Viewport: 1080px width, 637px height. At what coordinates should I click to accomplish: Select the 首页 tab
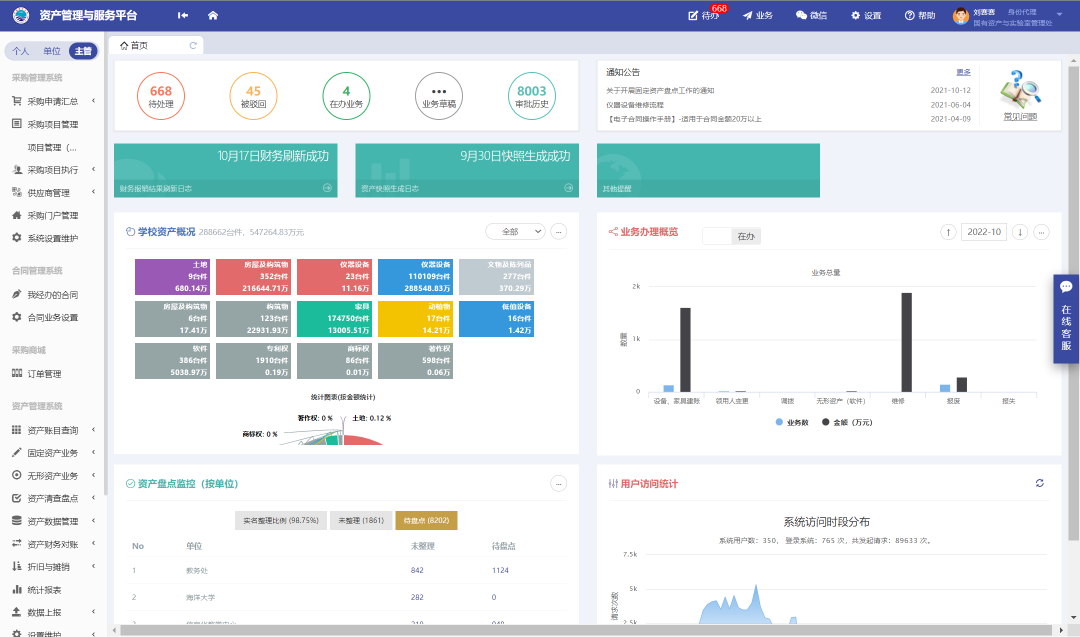click(x=156, y=45)
